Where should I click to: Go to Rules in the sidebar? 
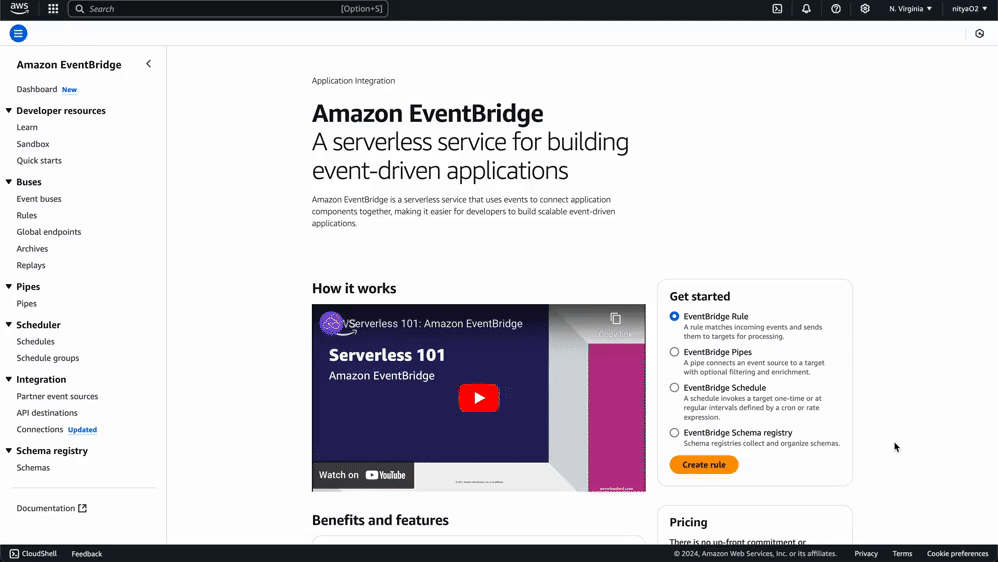27,215
